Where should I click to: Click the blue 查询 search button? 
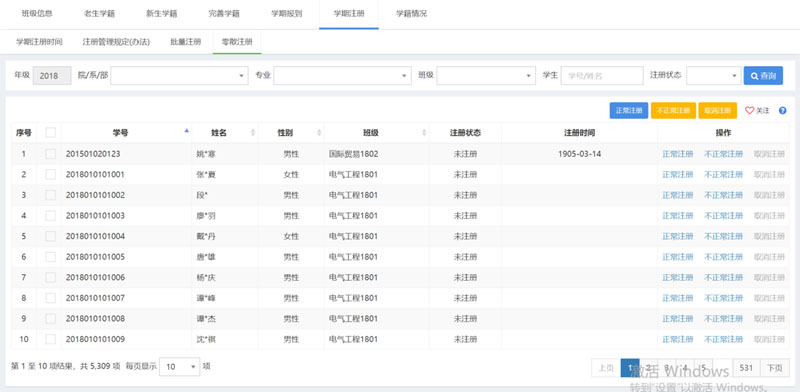tap(763, 76)
